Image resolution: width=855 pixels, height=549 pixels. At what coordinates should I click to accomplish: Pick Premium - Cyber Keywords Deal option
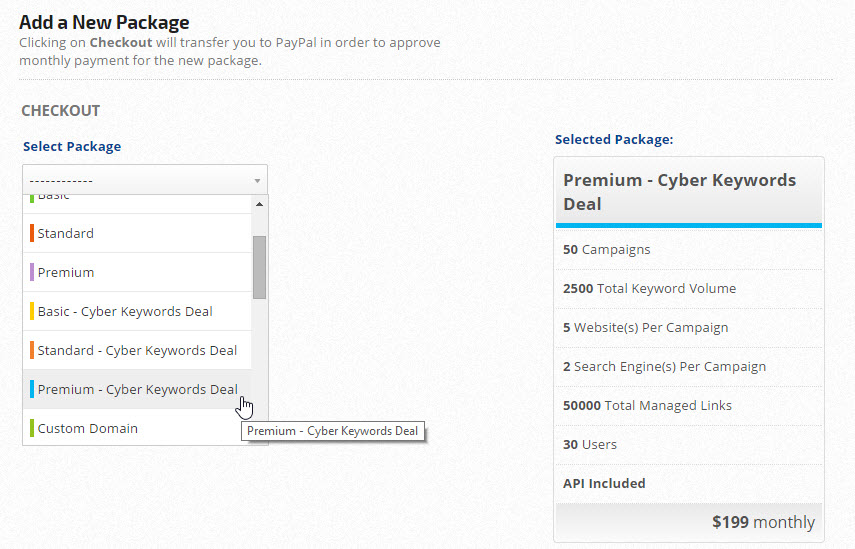137,389
